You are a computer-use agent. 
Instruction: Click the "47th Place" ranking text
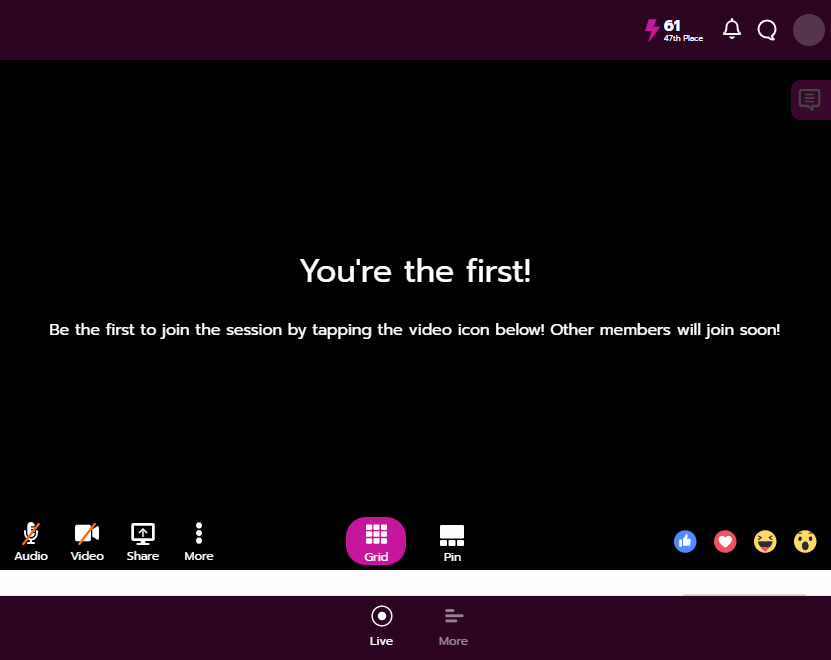click(x=683, y=38)
